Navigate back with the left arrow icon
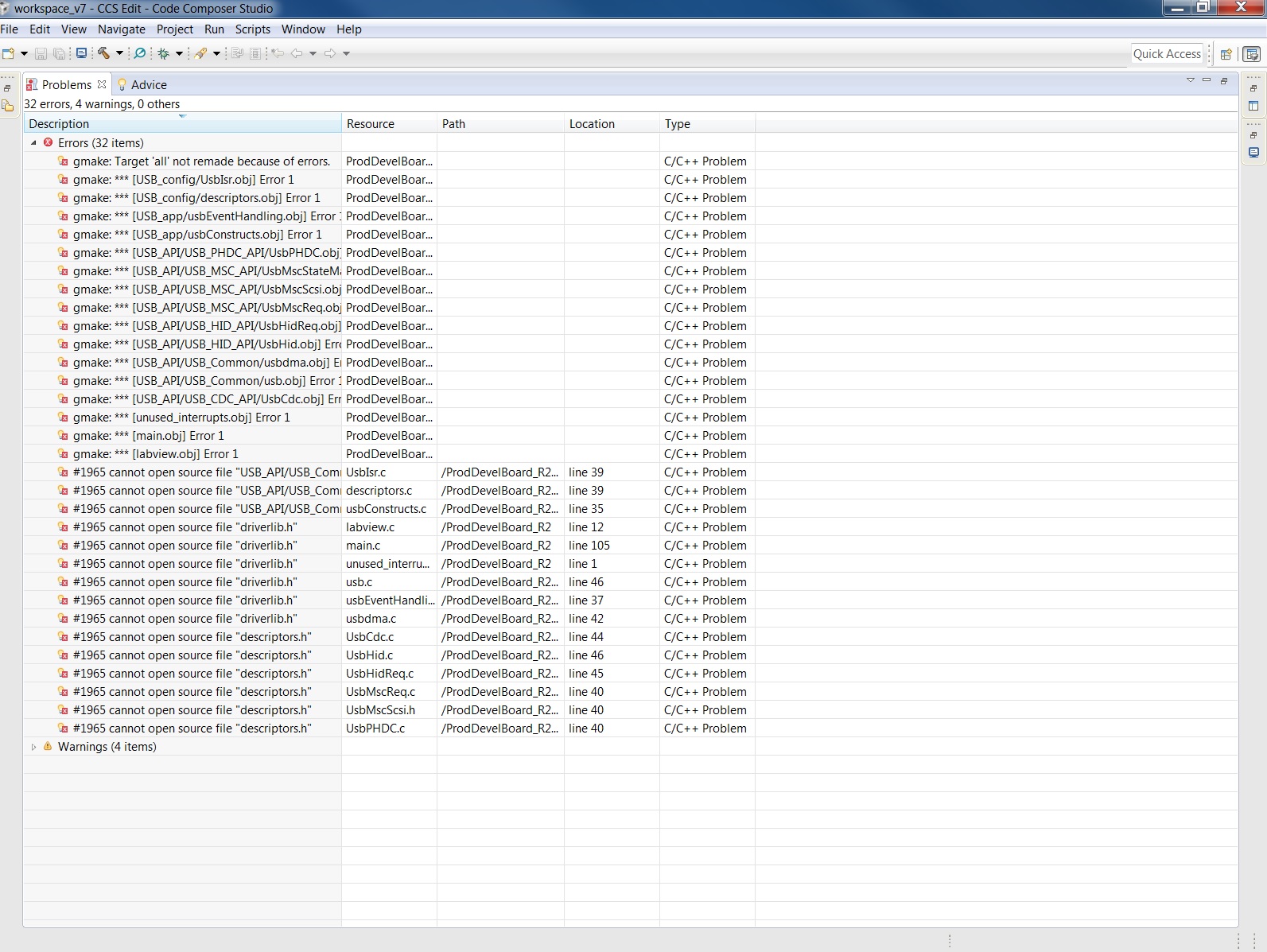 pyautogui.click(x=297, y=53)
